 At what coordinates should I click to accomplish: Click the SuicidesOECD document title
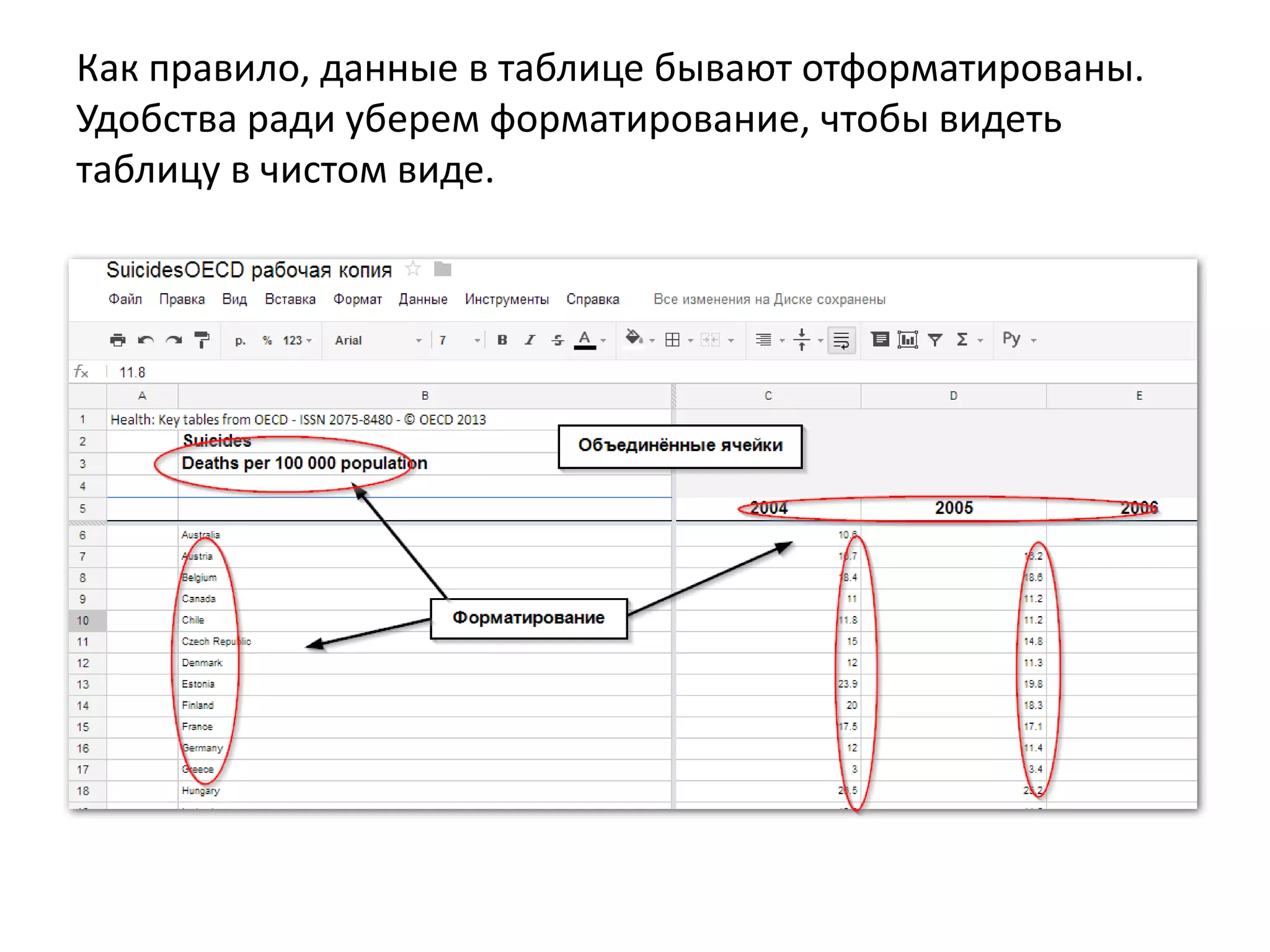coord(249,270)
